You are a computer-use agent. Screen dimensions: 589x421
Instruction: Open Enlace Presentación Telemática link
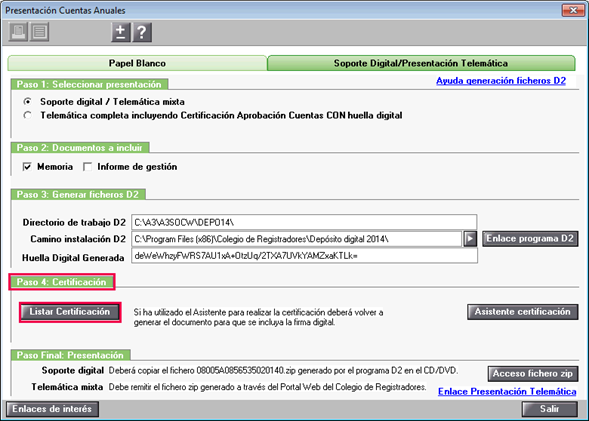(x=507, y=392)
